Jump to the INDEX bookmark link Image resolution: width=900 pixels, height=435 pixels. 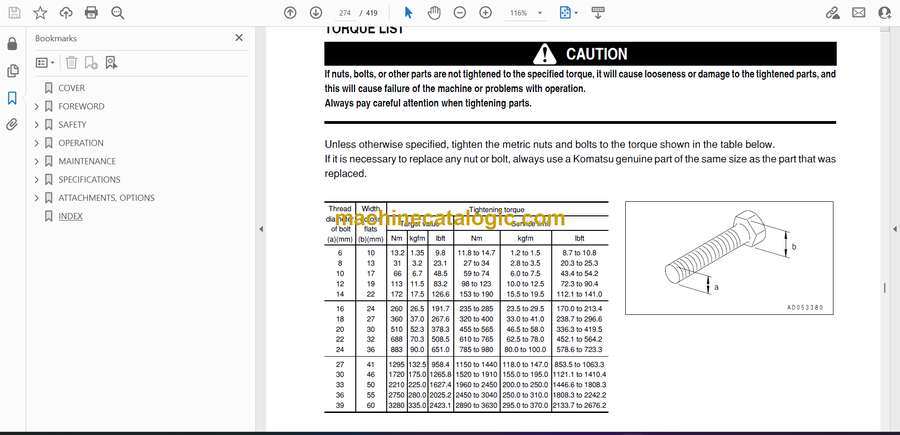point(70,216)
